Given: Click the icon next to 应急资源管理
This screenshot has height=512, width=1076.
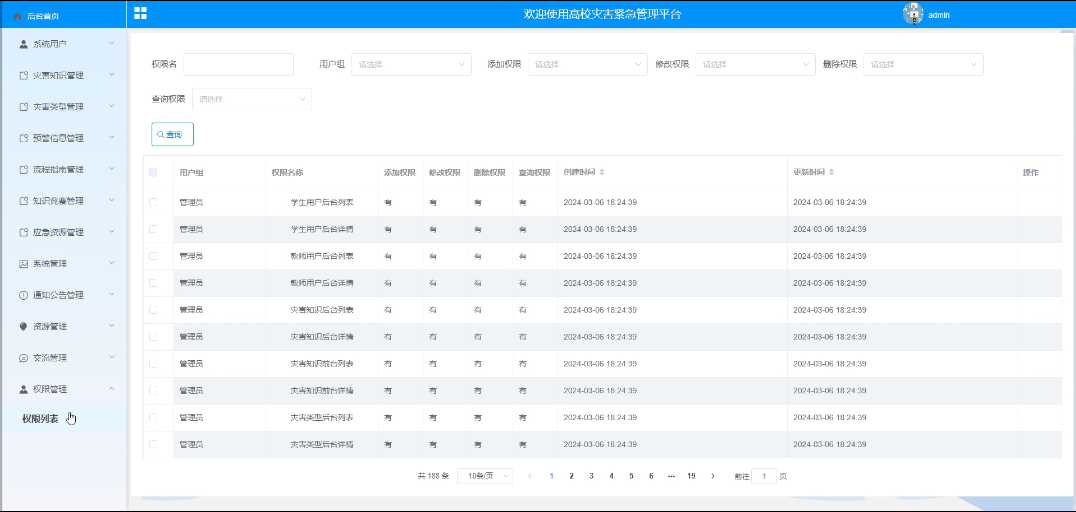Looking at the screenshot, I should (23, 232).
